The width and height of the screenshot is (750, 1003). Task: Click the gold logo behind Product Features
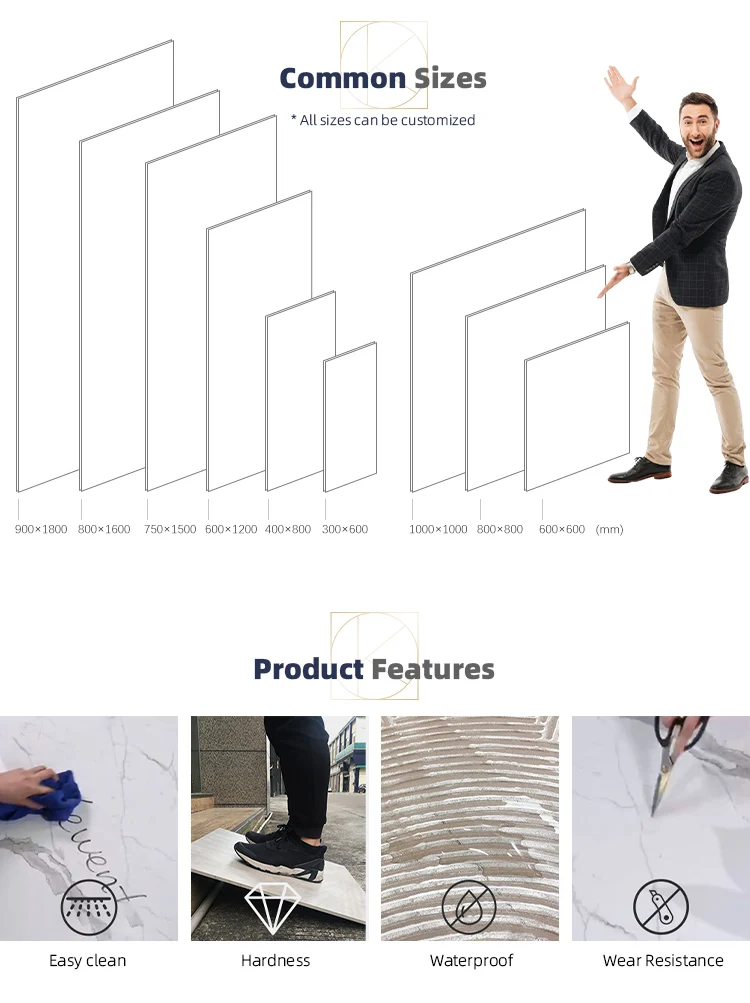[x=374, y=656]
